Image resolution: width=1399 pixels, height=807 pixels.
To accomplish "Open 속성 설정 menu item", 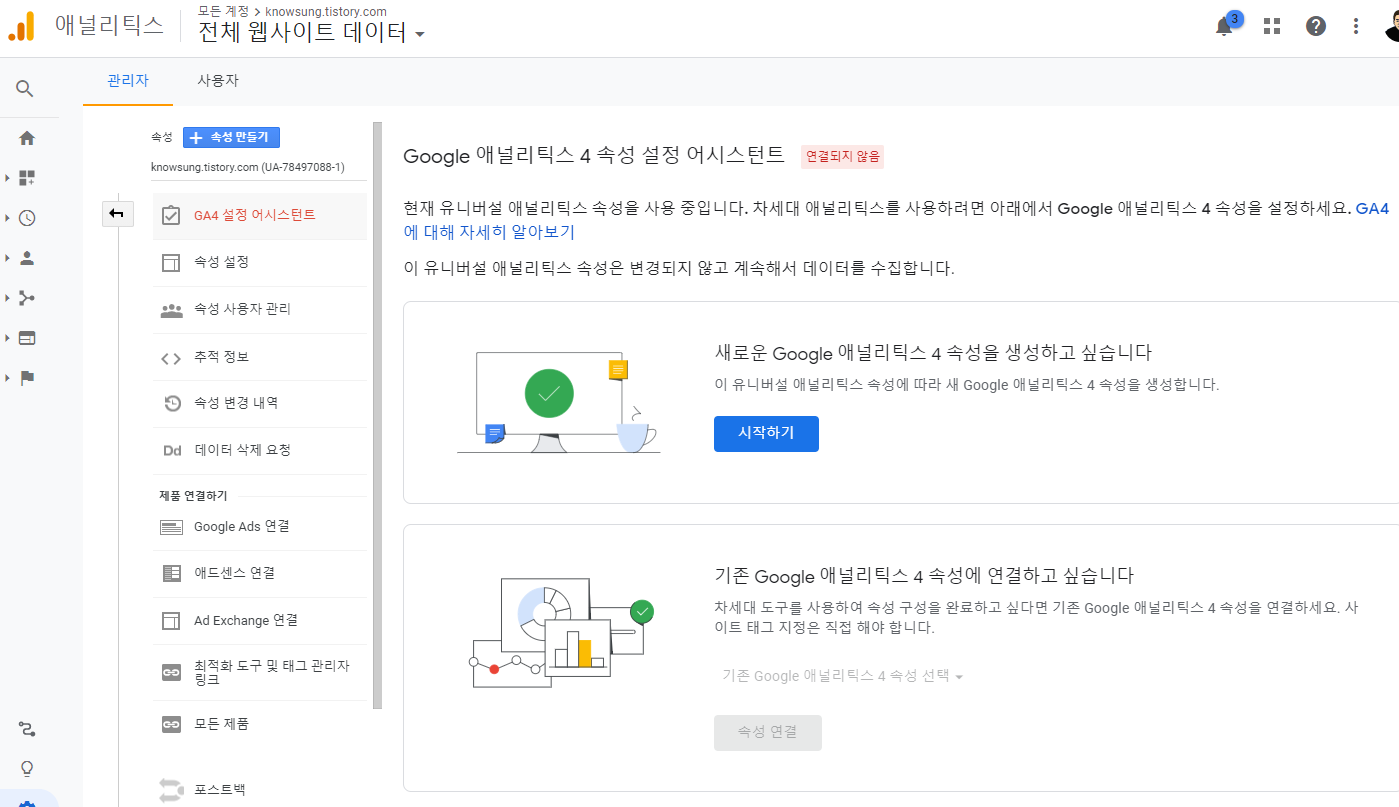I will (260, 262).
